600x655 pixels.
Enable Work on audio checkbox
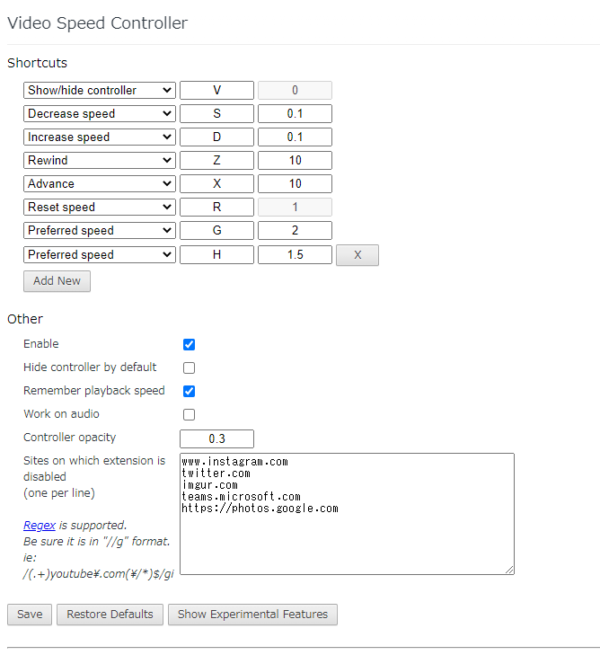[189, 415]
